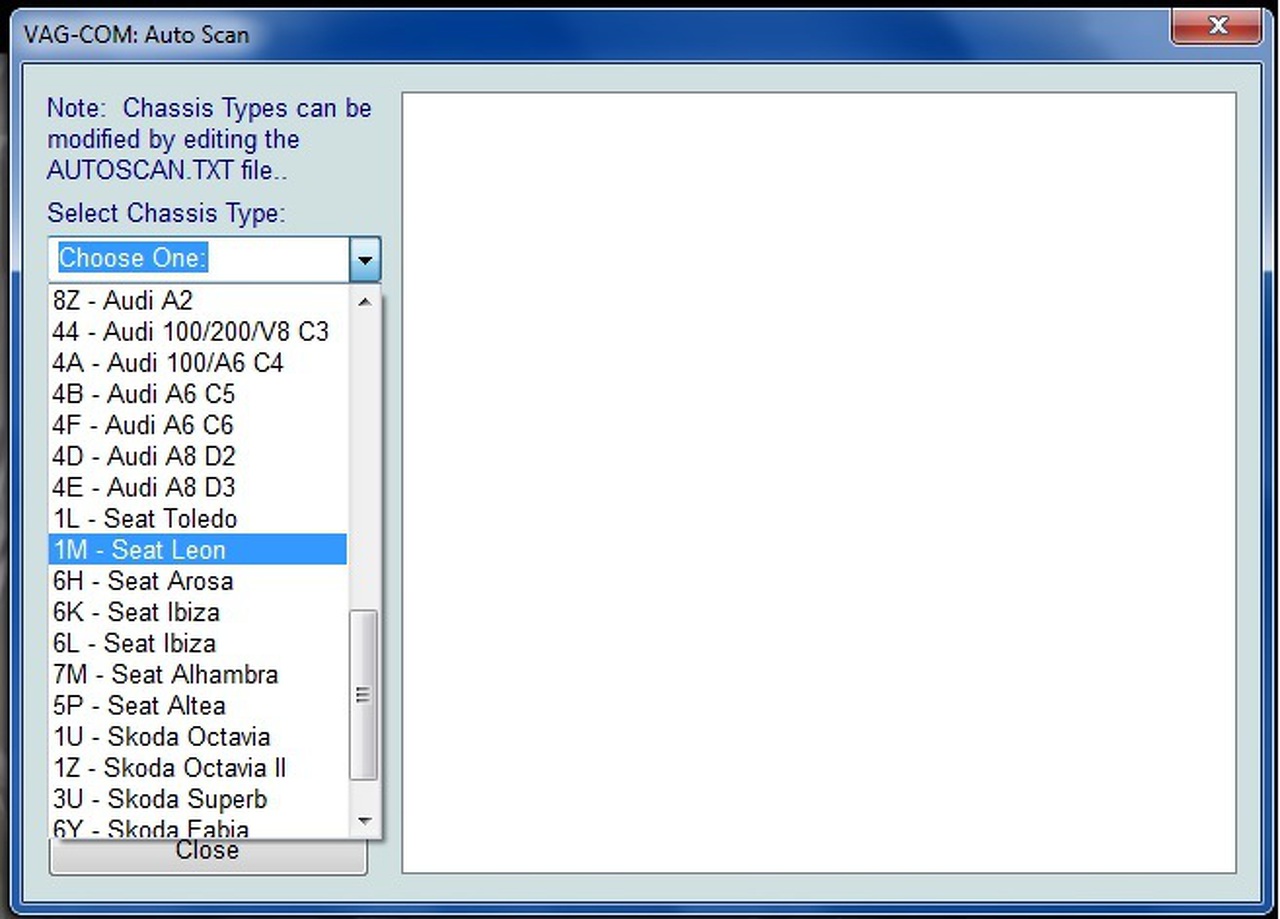Open the Select Chassis Type dropdown arrow
This screenshot has width=1280, height=919.
point(365,259)
